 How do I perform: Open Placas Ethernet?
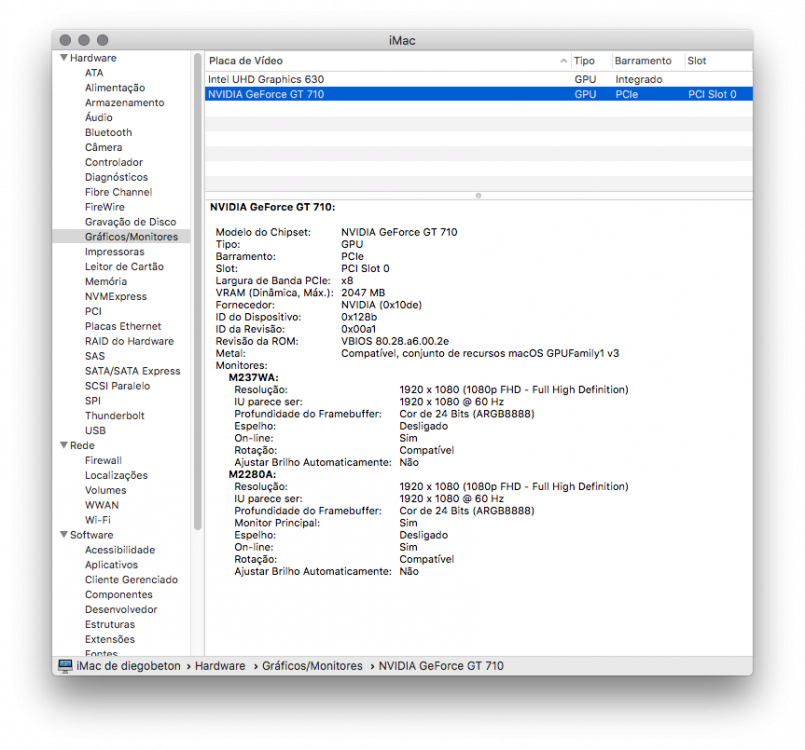point(123,326)
